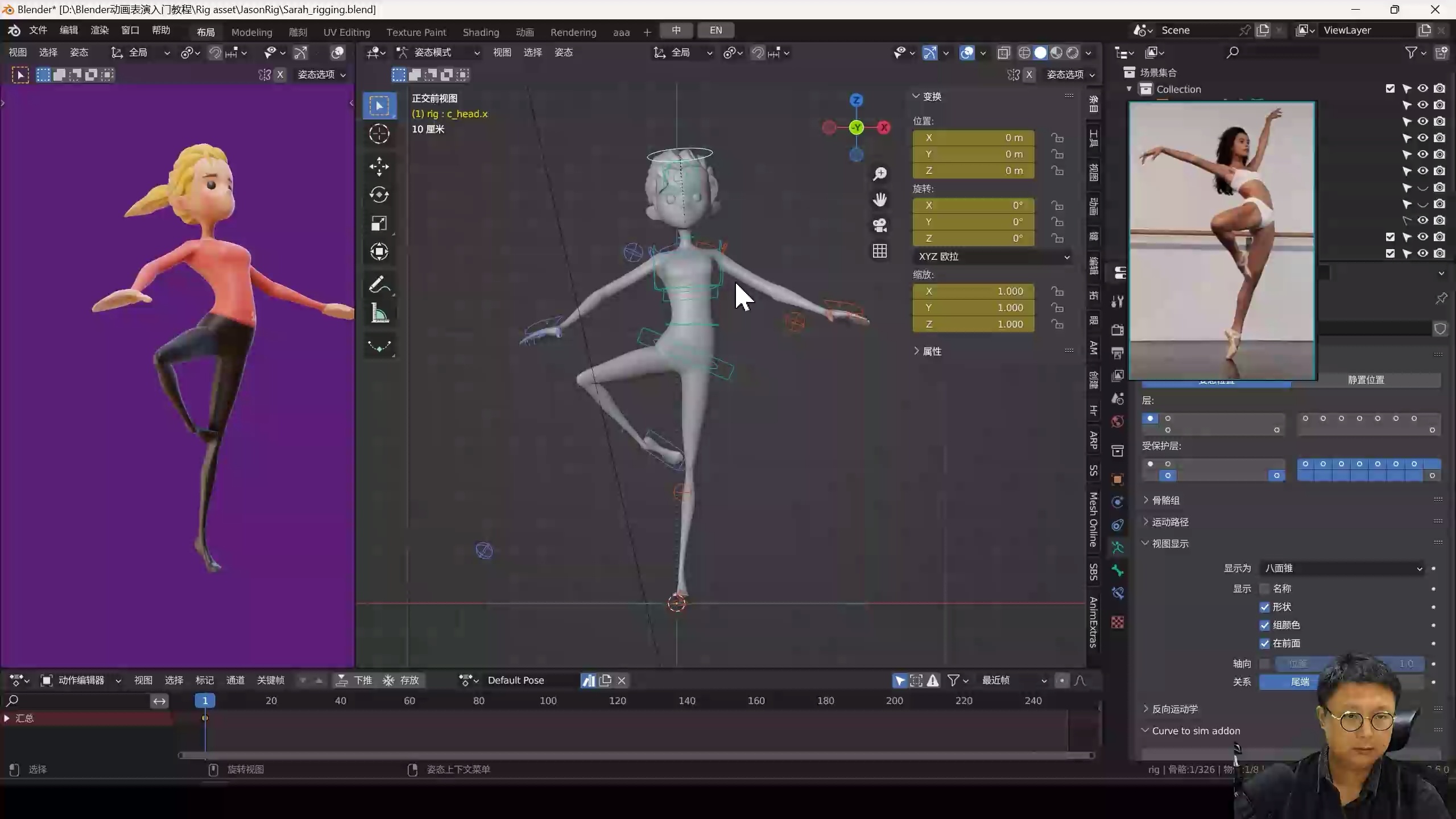The height and width of the screenshot is (819, 1456).
Task: Switch viewport to wireframe shading
Action: [x=1024, y=52]
